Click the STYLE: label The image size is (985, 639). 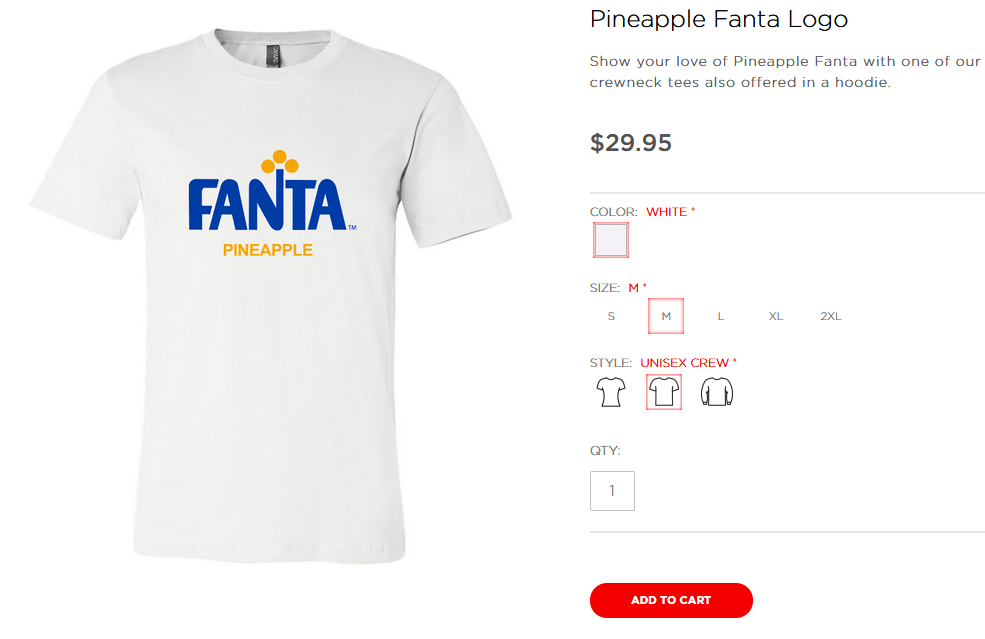point(611,363)
